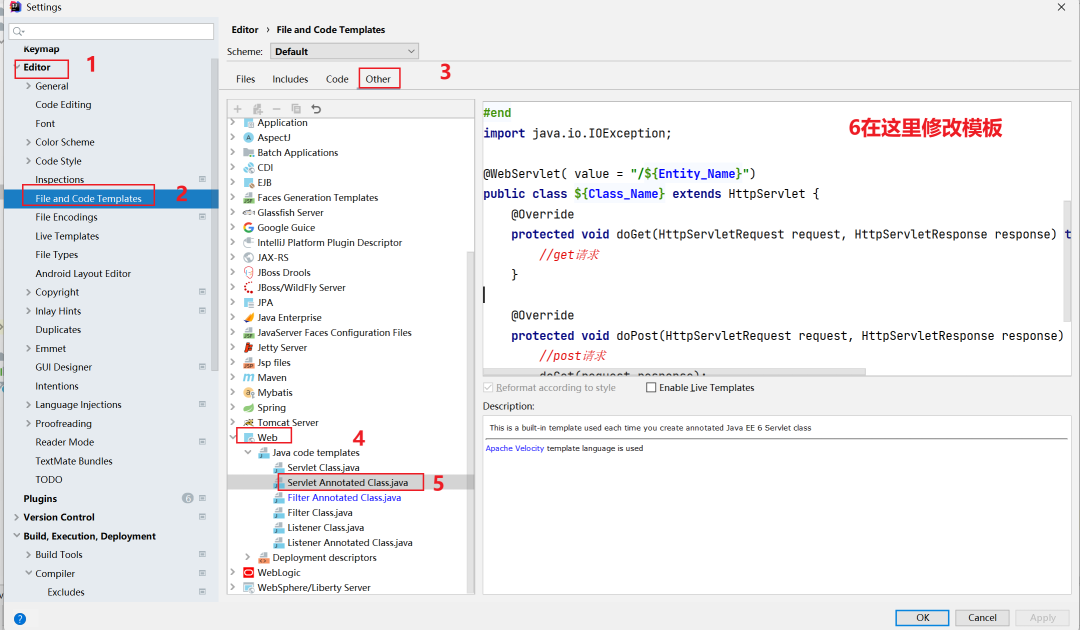Expand Deployment descriptors node
This screenshot has width=1080, height=630.
[248, 558]
